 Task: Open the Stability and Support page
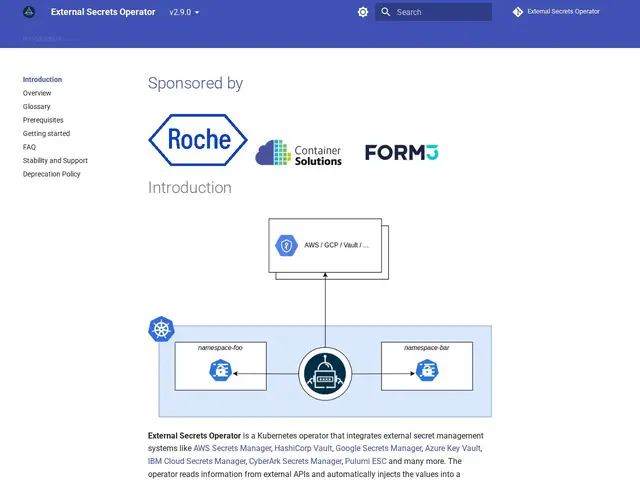point(55,160)
